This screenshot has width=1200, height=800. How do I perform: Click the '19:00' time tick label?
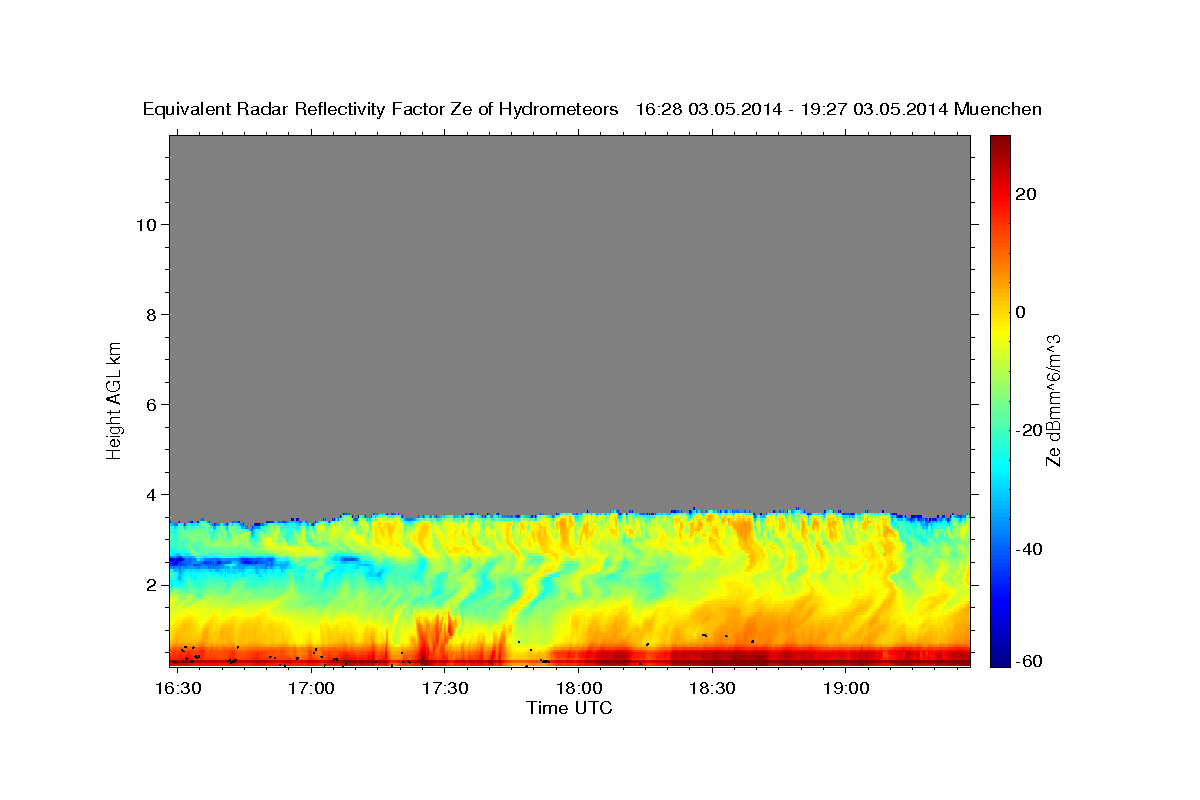[x=845, y=689]
